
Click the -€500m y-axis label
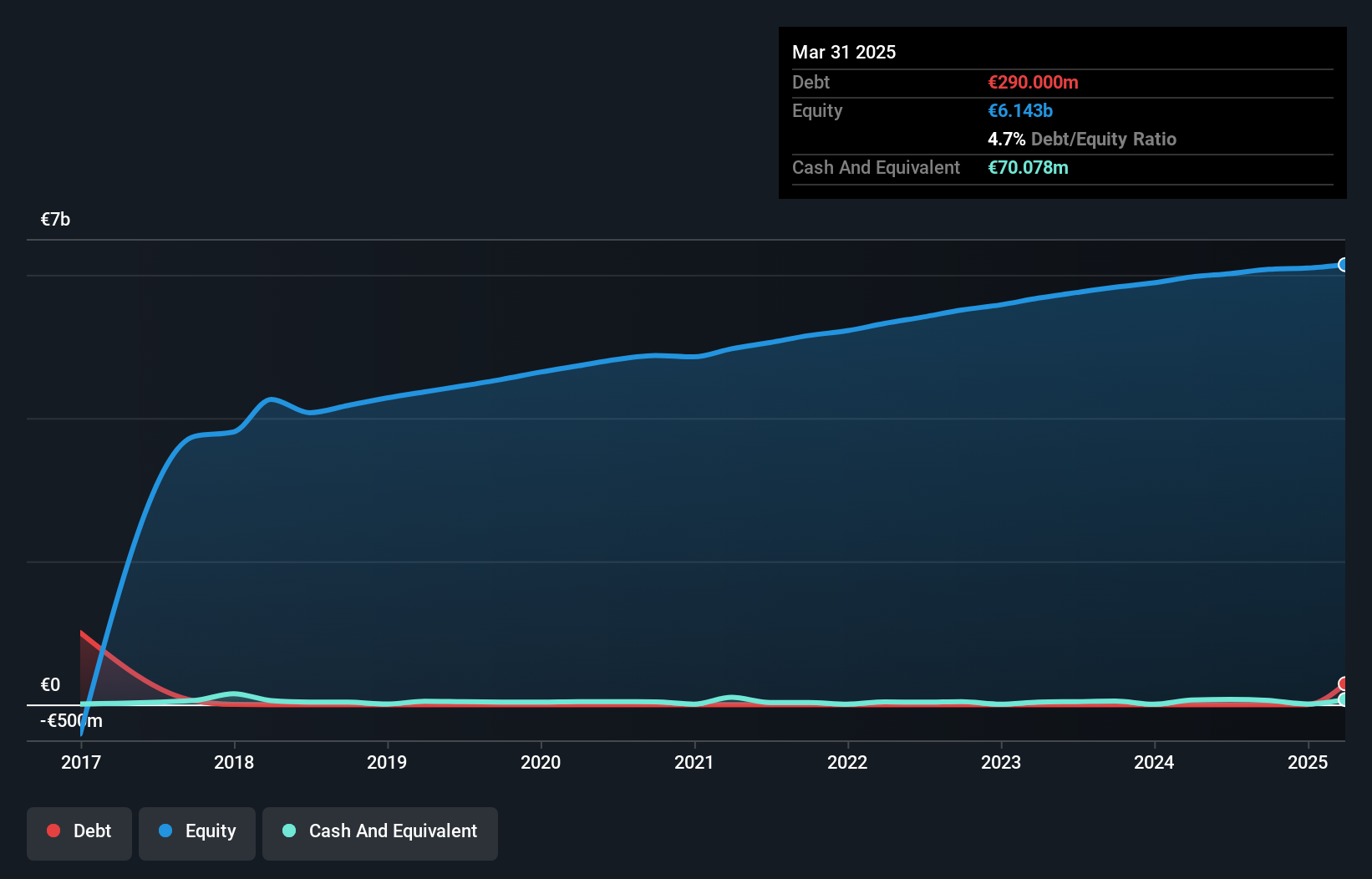coord(71,720)
